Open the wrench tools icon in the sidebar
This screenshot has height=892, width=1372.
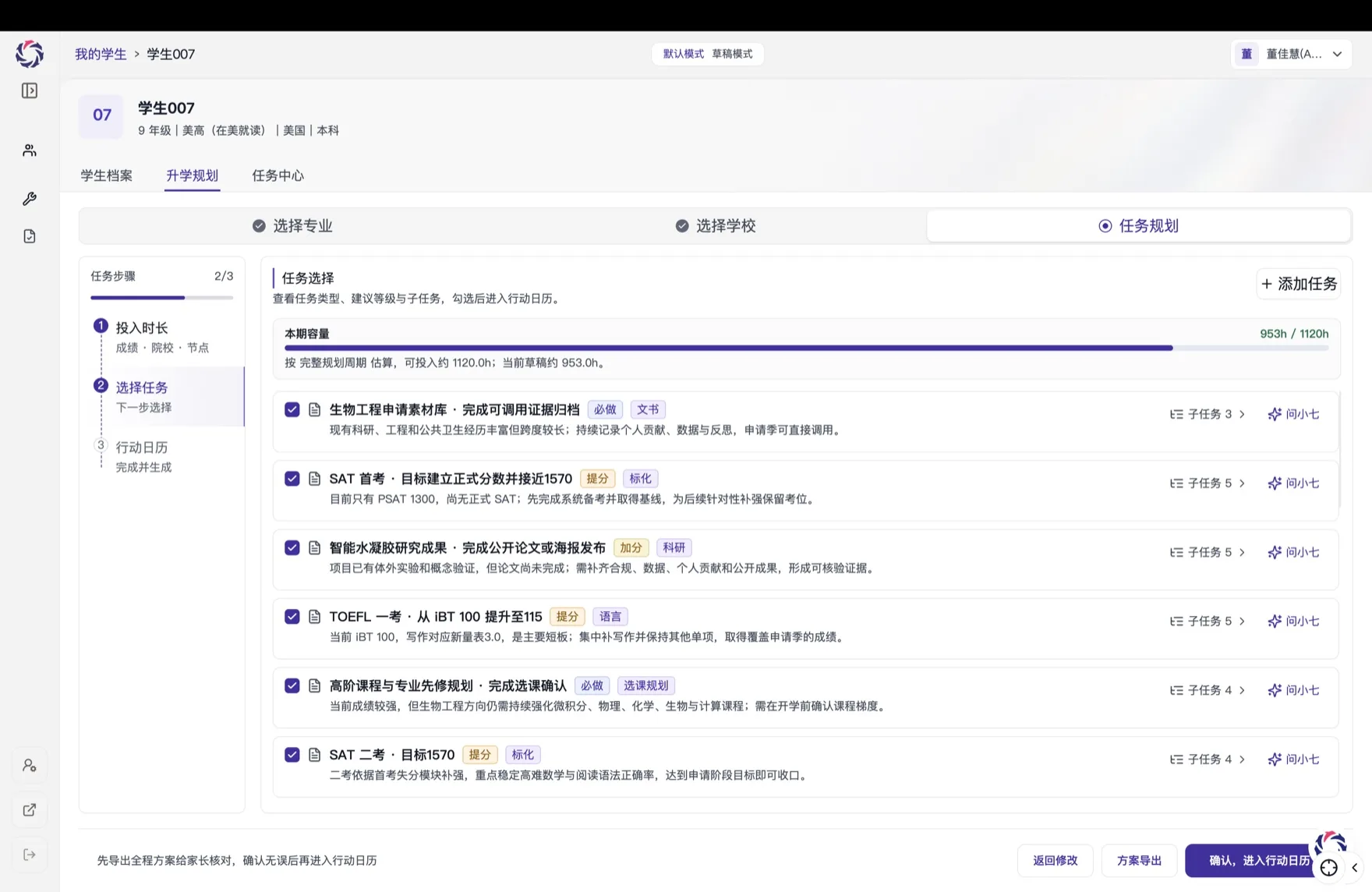click(30, 199)
